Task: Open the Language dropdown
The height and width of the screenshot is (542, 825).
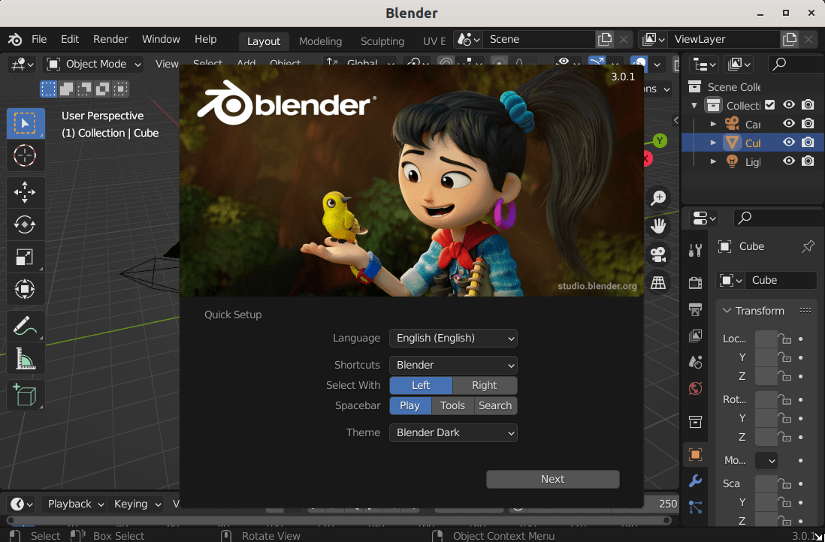Action: pyautogui.click(x=453, y=338)
